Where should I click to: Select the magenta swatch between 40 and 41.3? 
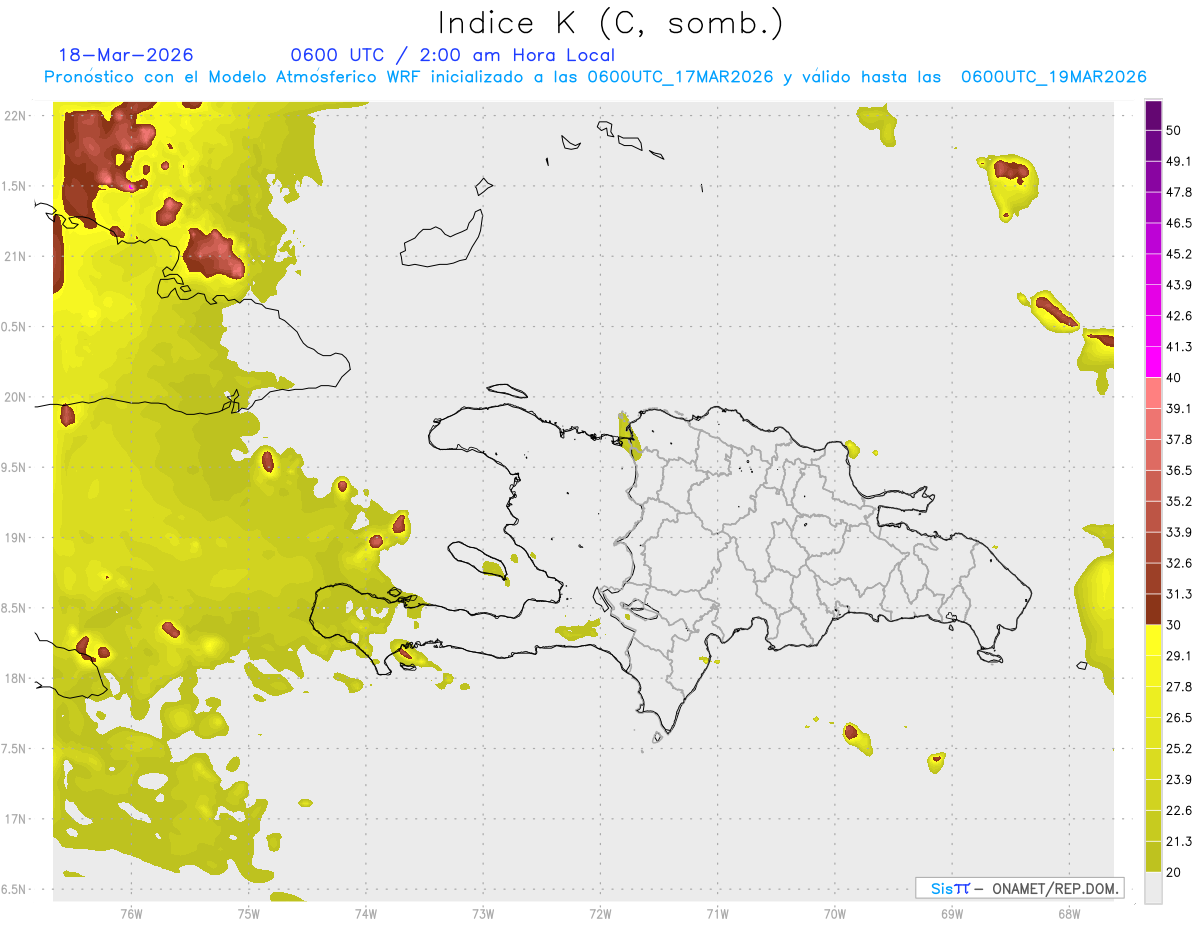point(1153,362)
